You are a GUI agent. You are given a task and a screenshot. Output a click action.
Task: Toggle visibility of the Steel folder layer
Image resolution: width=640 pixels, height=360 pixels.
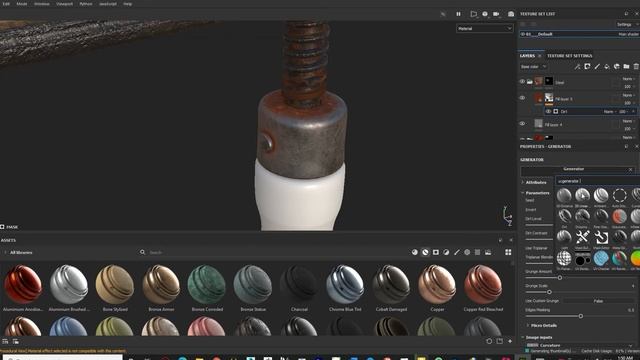(522, 81)
